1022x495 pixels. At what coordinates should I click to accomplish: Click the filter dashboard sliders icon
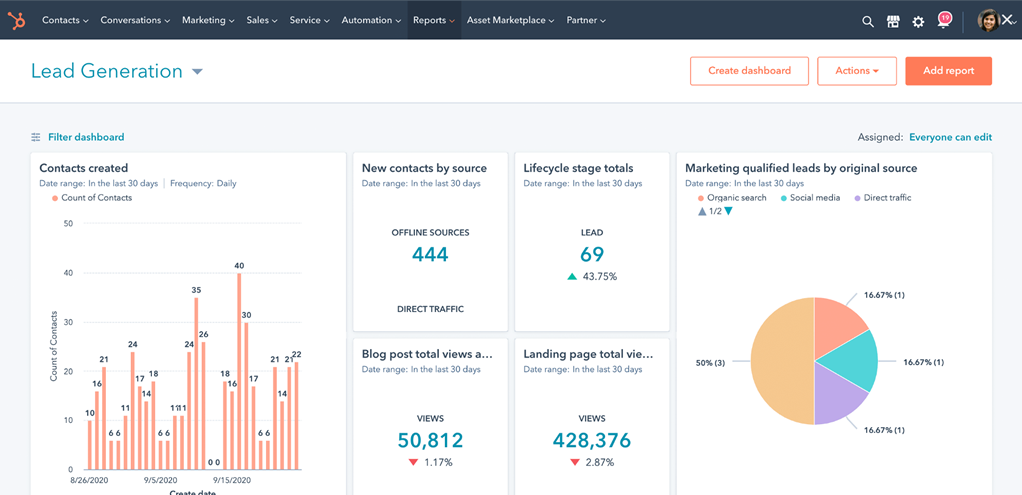coord(36,137)
